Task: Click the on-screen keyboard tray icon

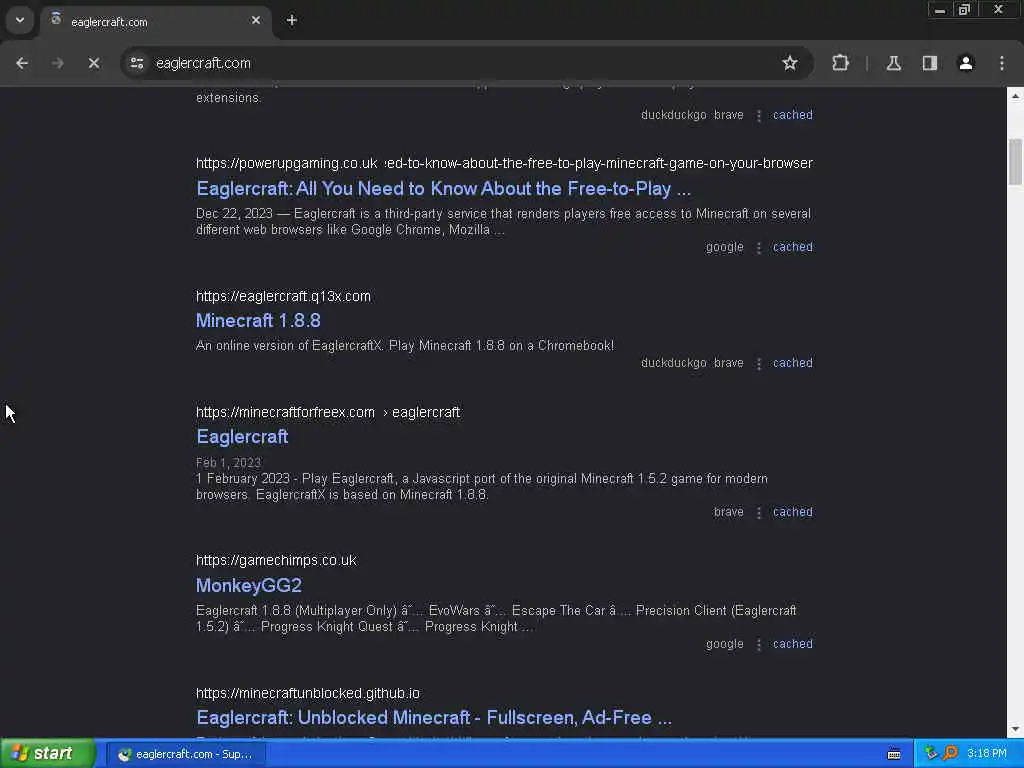Action: (894, 754)
